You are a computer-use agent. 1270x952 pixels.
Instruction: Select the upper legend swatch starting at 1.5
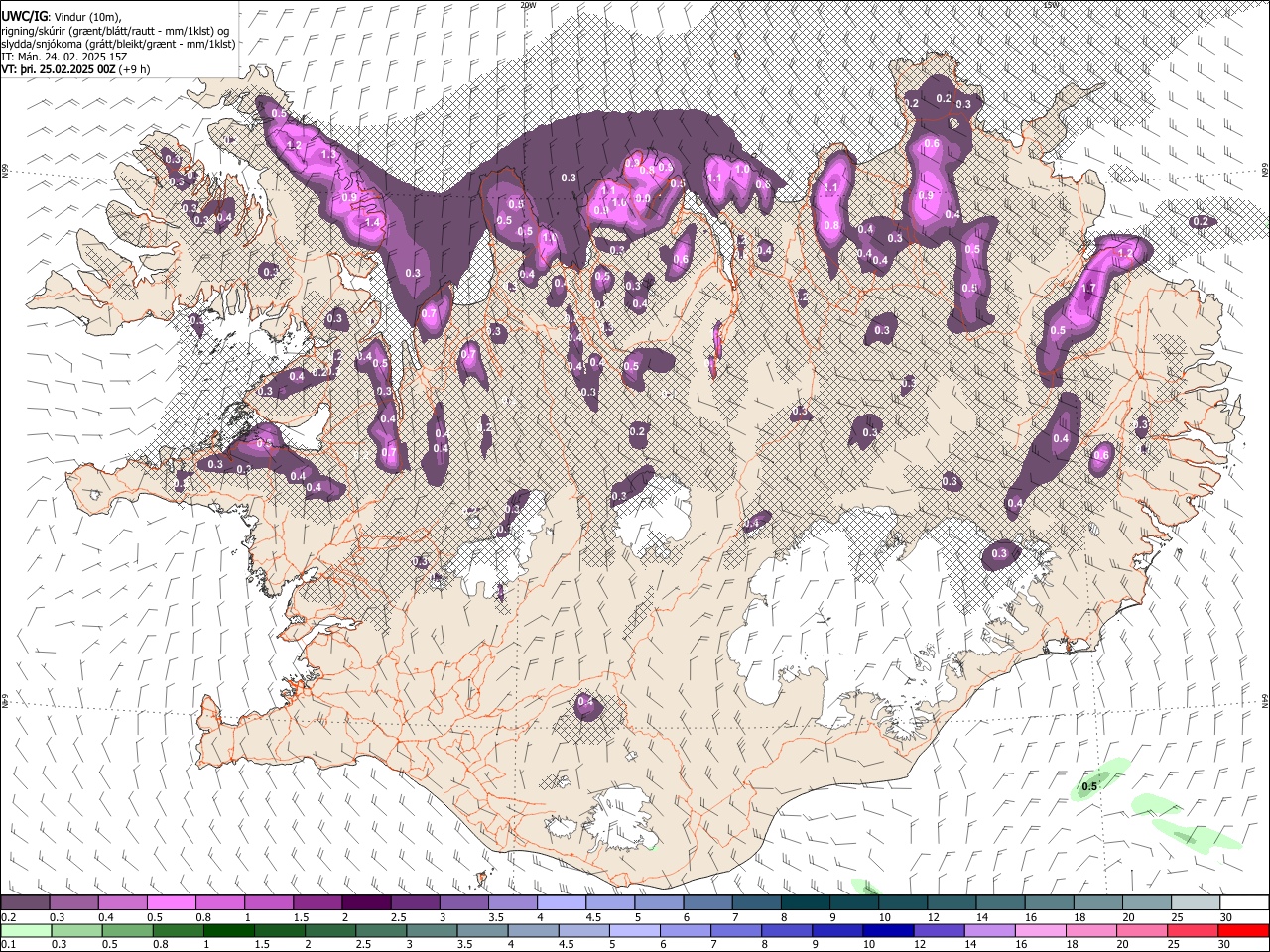[317, 903]
